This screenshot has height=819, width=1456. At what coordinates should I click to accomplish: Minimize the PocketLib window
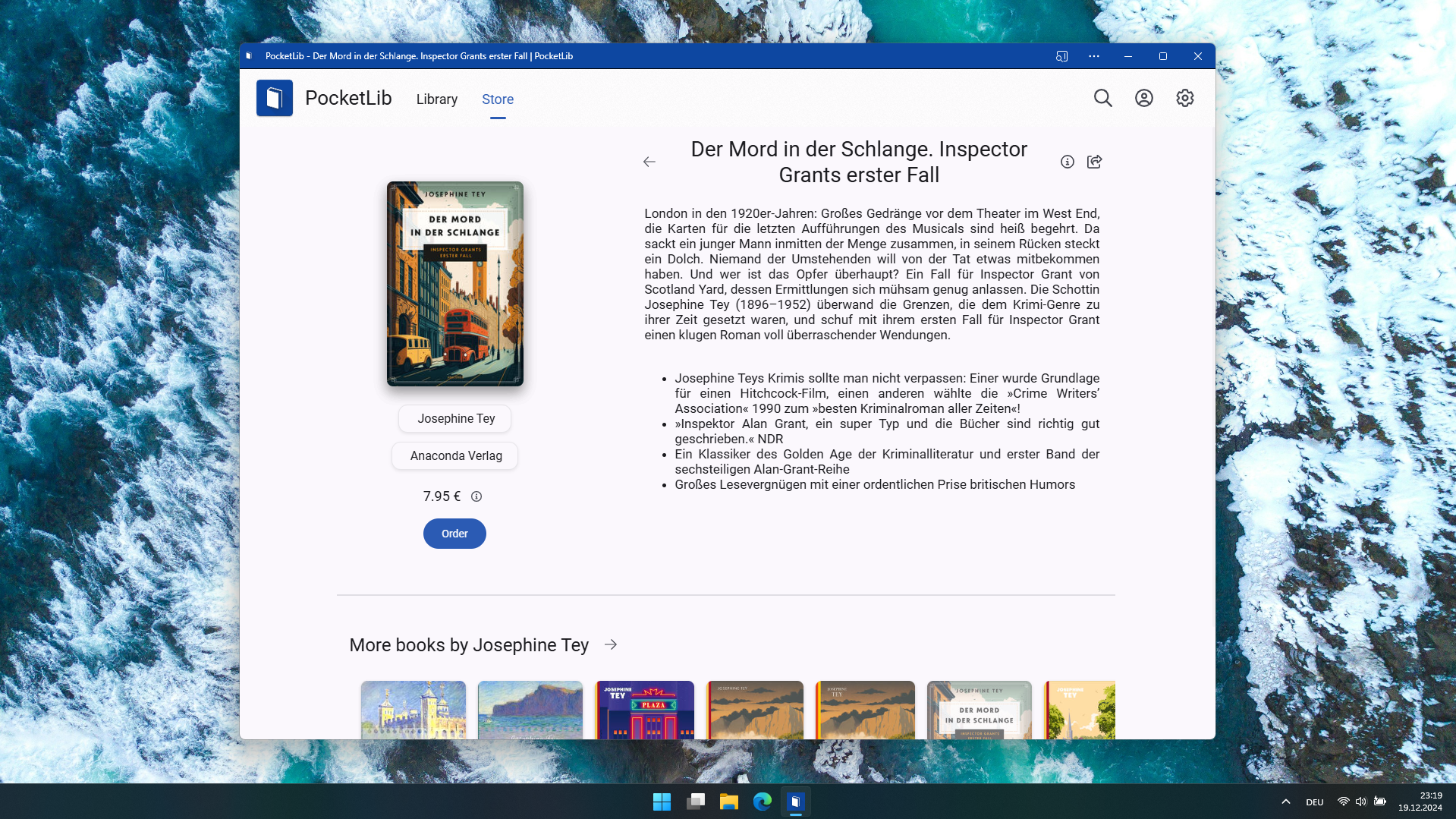pyautogui.click(x=1128, y=56)
